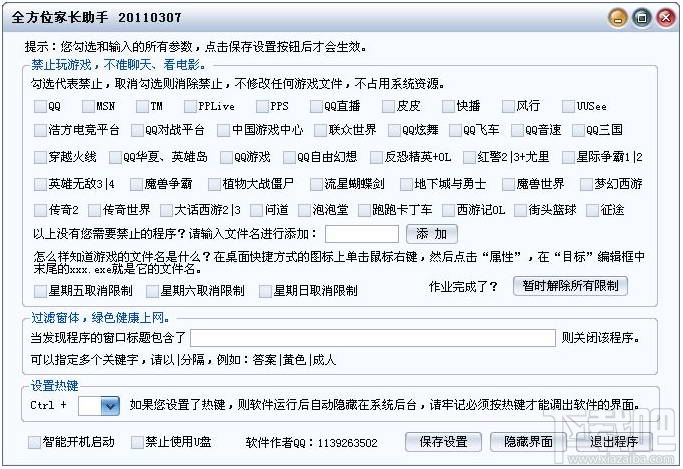The width and height of the screenshot is (683, 469).
Task: Enable blocking for MSN
Action: click(x=88, y=106)
